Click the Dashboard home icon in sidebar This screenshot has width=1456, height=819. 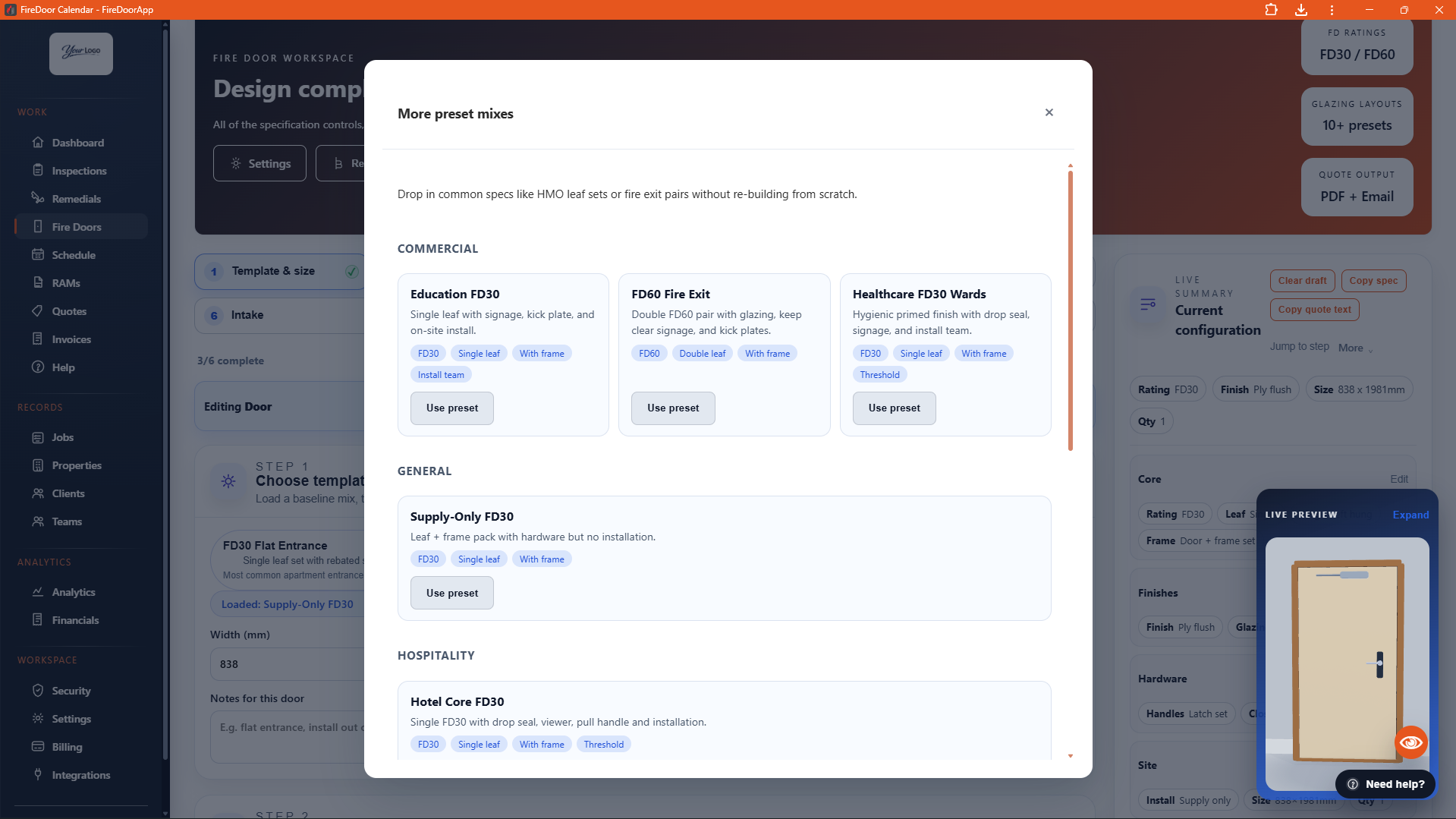(38, 143)
